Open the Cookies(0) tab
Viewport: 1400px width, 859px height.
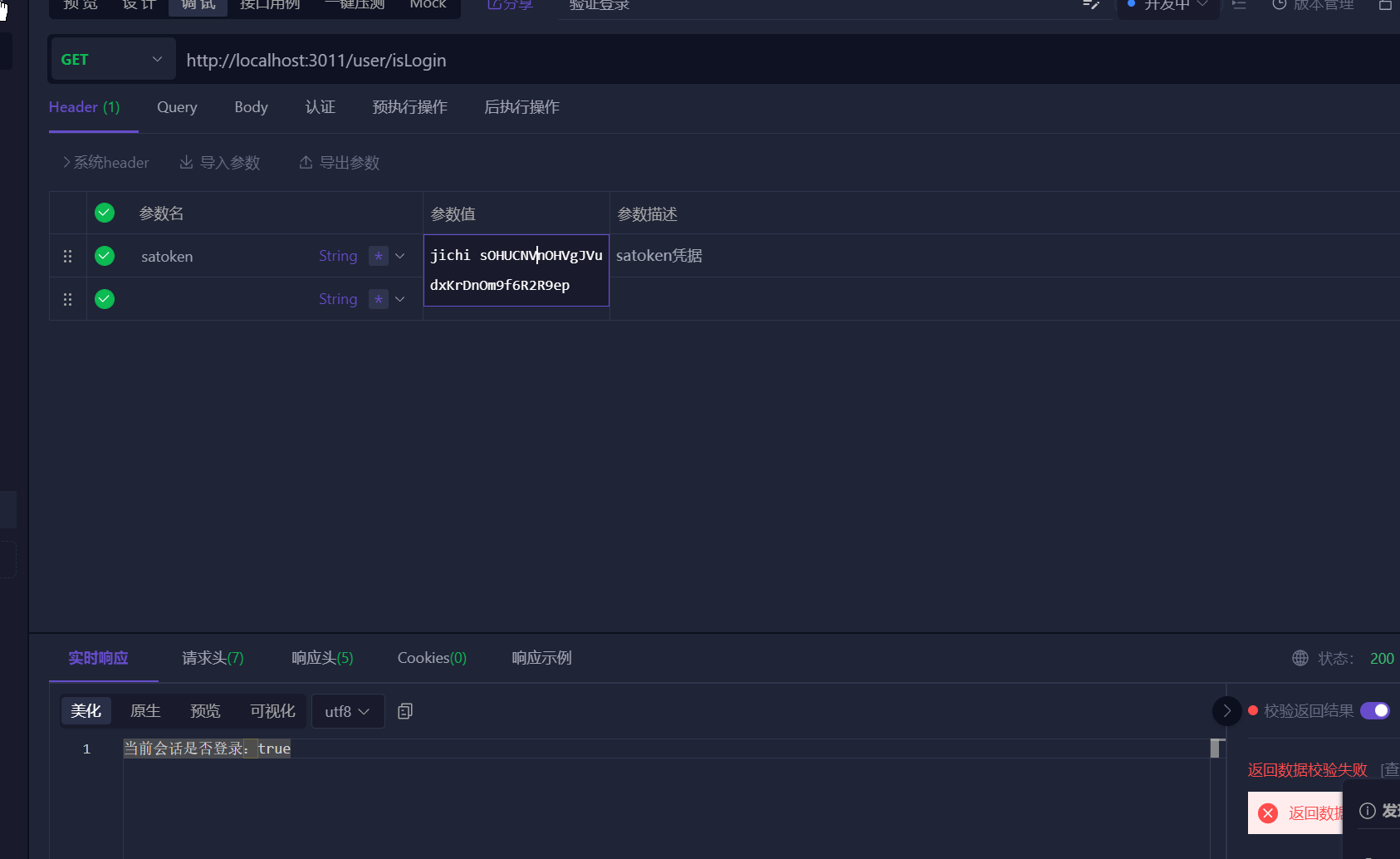(432, 658)
